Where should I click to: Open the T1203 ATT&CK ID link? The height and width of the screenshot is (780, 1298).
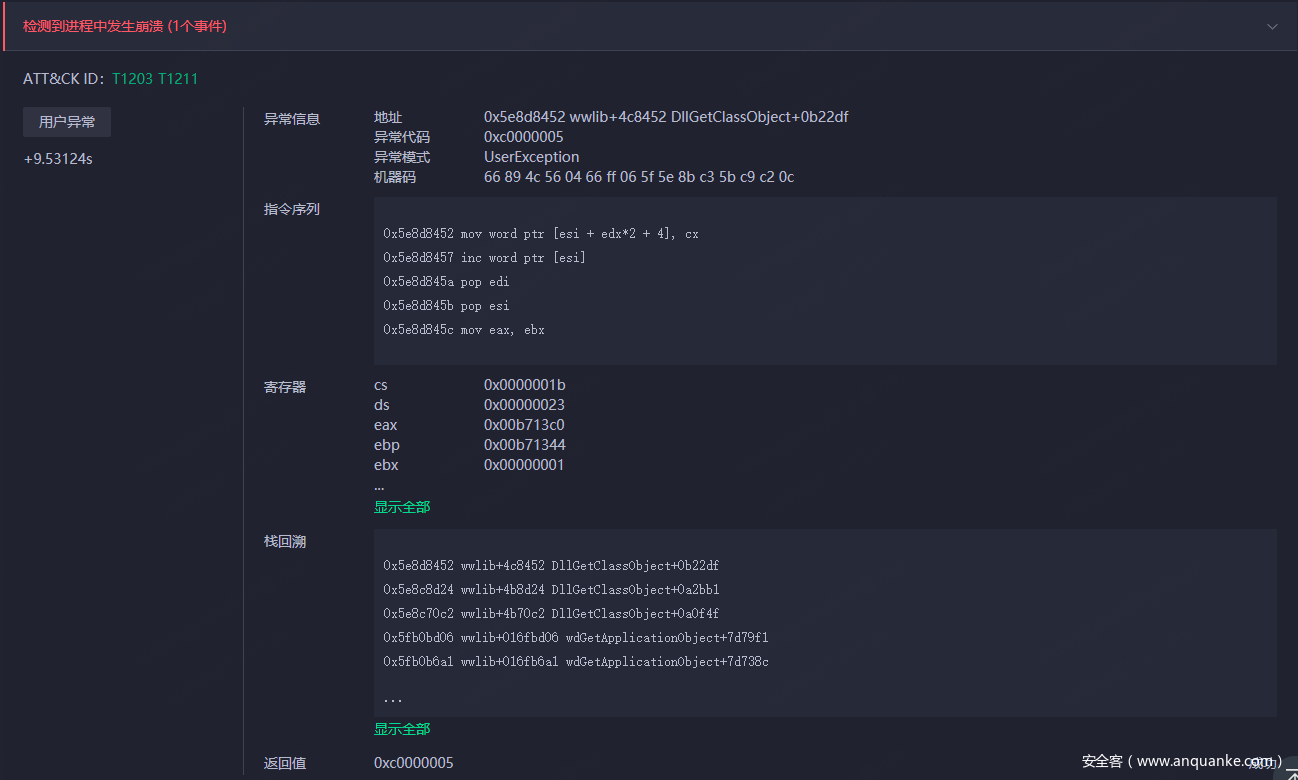tap(132, 78)
